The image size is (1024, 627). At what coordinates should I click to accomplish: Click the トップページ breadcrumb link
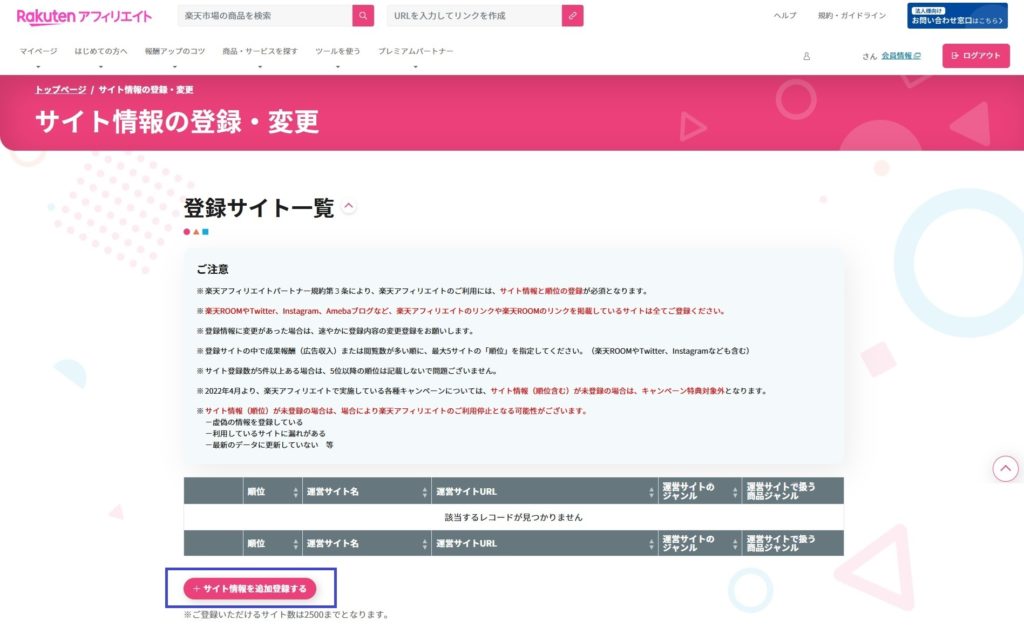point(61,90)
